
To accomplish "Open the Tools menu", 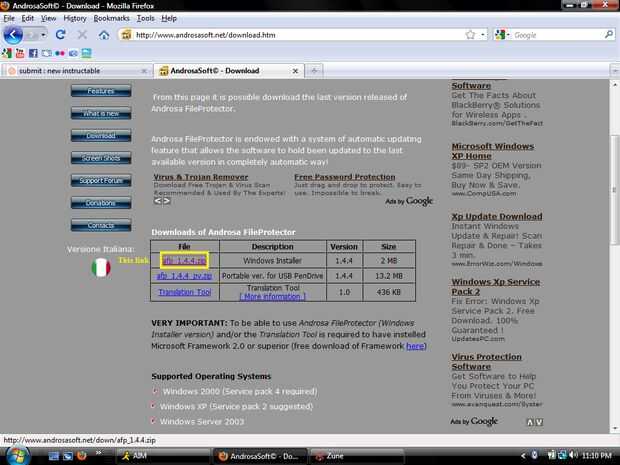I will coord(146,18).
